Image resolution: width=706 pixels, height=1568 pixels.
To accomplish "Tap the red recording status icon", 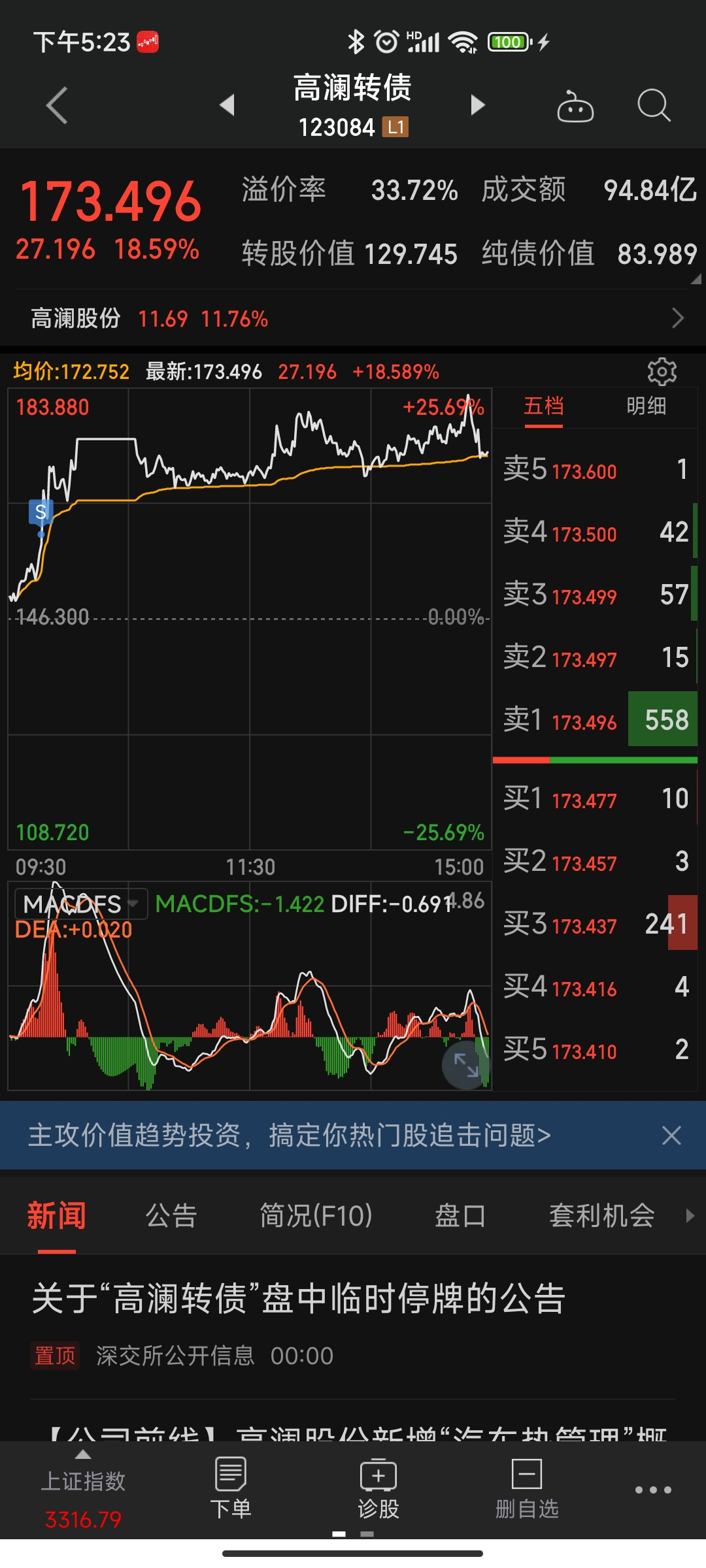I will click(x=148, y=42).
